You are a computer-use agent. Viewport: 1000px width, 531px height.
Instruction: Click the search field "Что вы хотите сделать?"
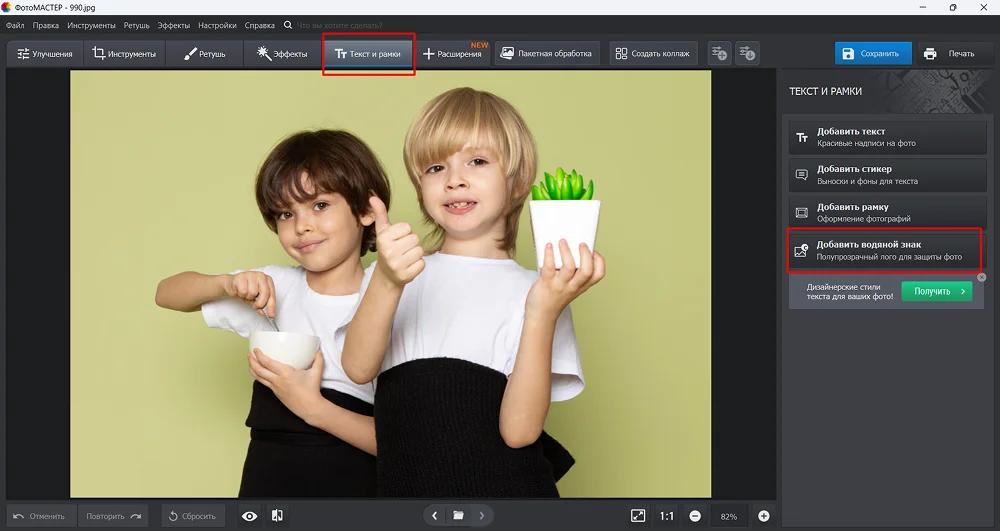pyautogui.click(x=339, y=25)
